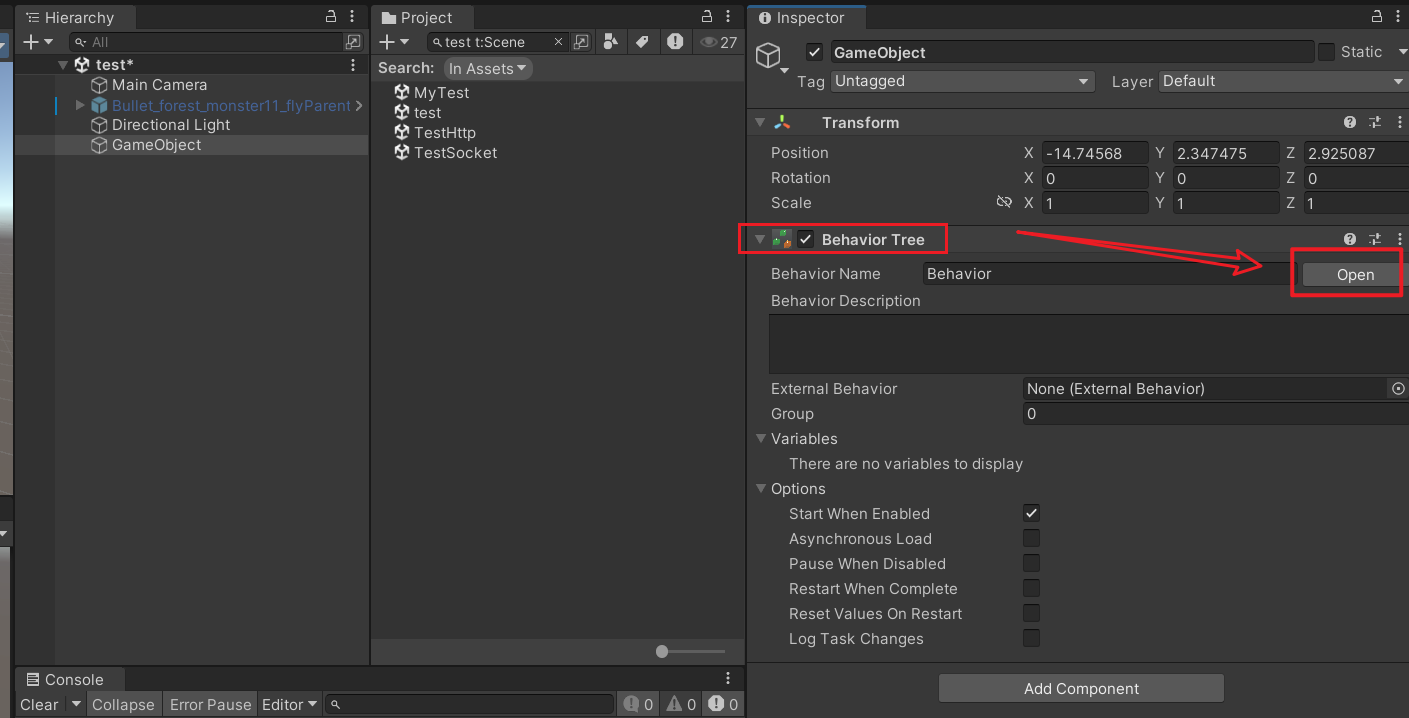
Task: Lock the Hierarchy panel
Action: click(x=331, y=16)
